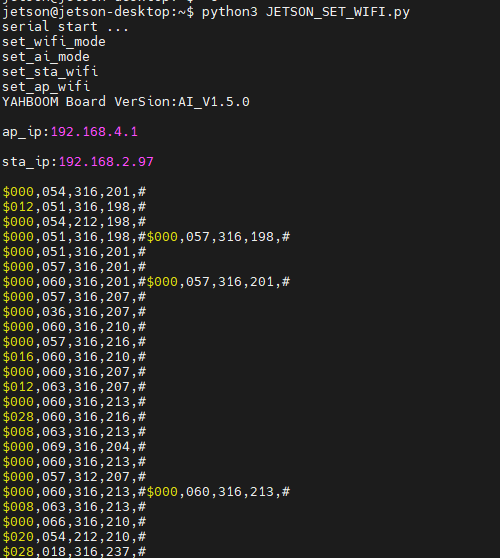Click the sta_ip address 192.168.2.97

click(x=106, y=162)
